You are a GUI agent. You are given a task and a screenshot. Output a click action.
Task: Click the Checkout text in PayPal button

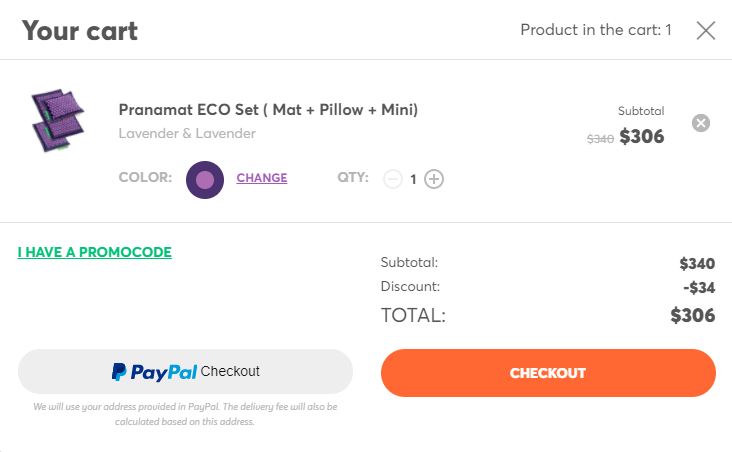230,372
